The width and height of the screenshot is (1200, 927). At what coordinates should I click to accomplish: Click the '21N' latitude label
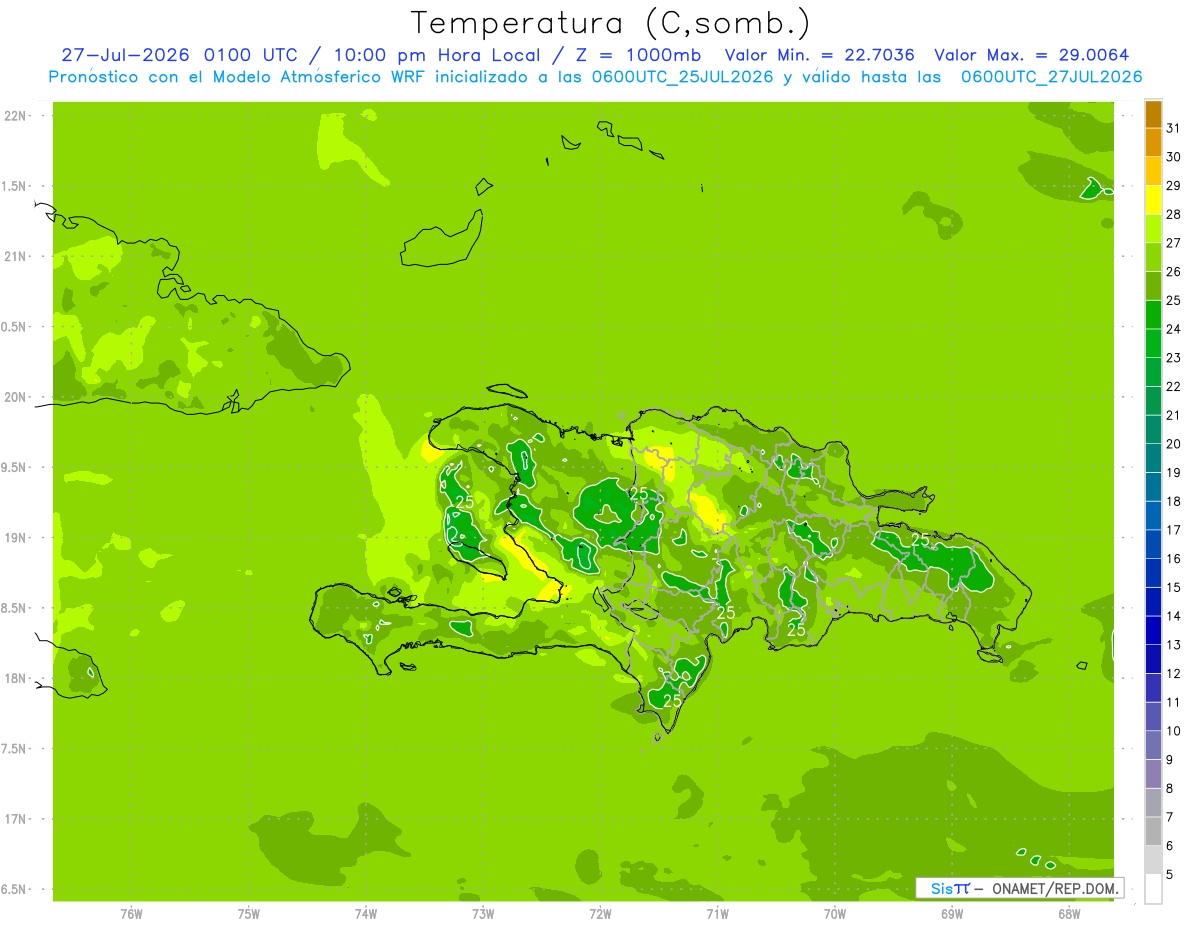click(15, 257)
